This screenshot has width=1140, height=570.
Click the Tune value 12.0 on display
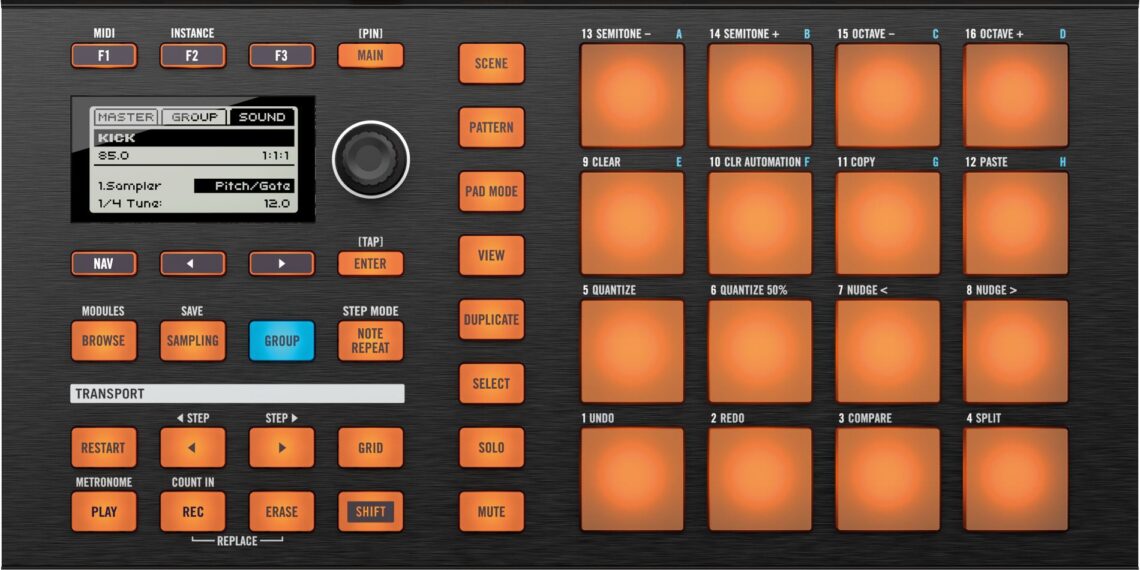pyautogui.click(x=277, y=204)
